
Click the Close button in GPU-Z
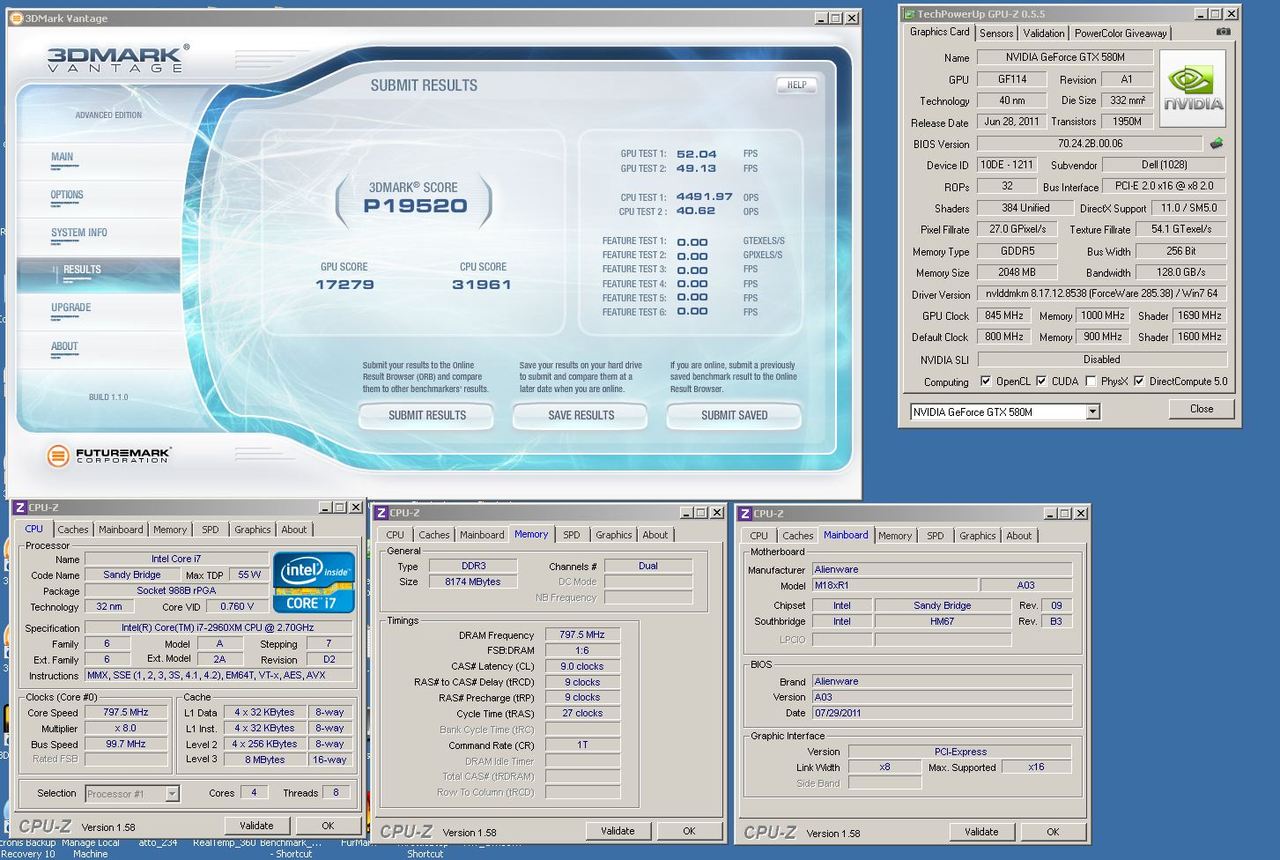1201,409
